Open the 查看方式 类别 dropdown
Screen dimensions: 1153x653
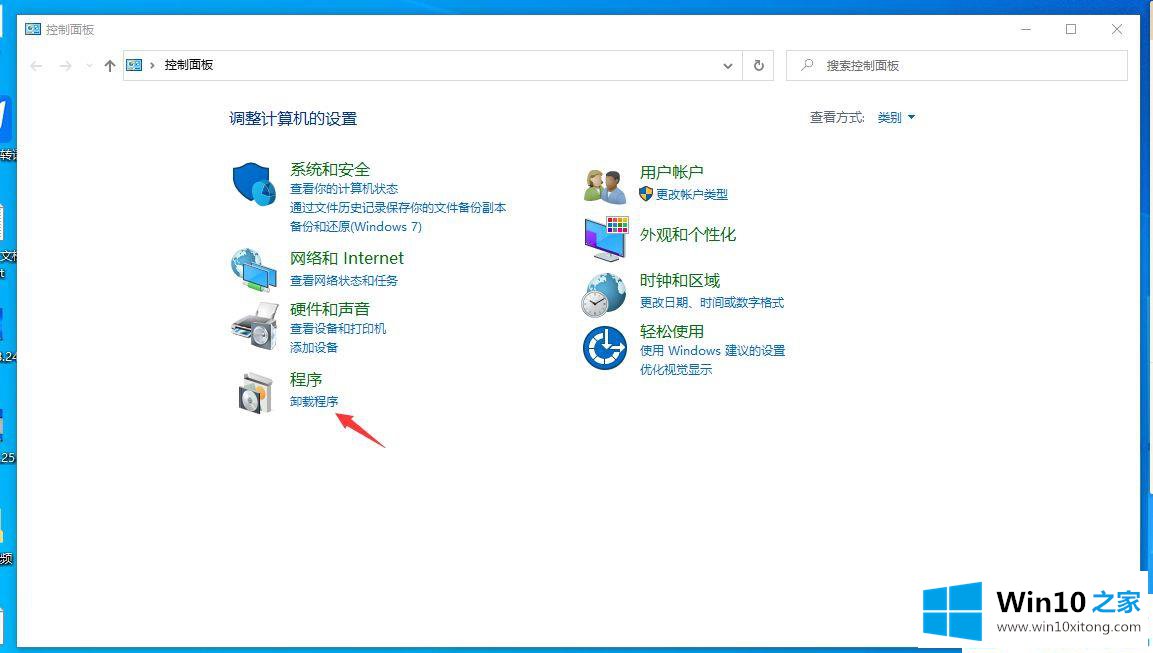click(896, 118)
